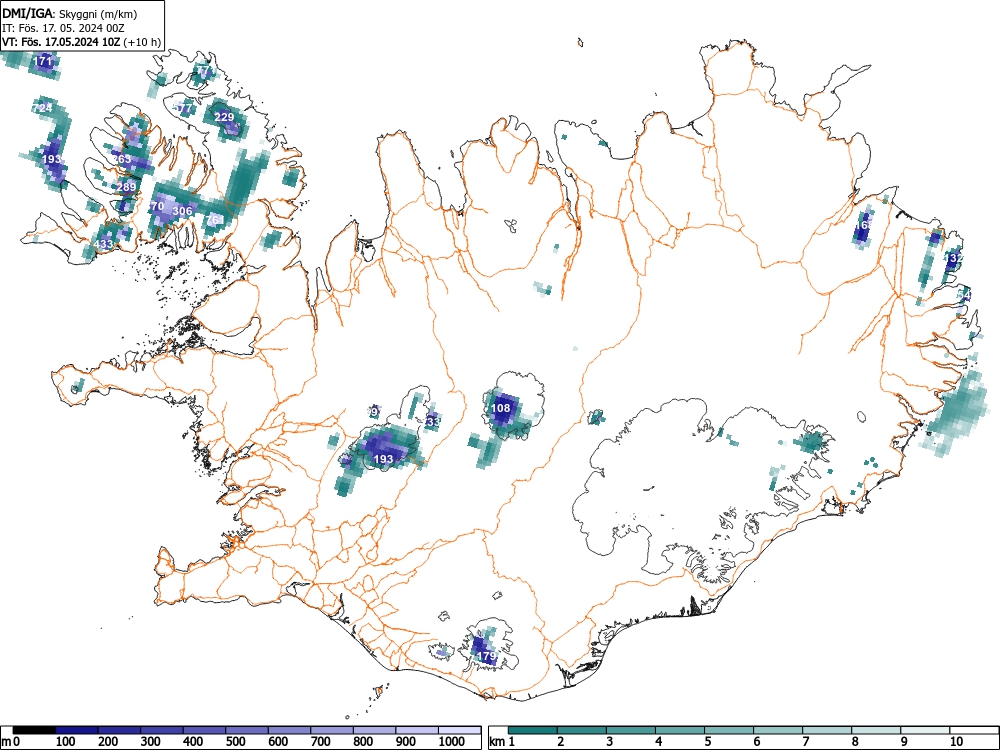Click the 193 value below the 724 label
1000x750 pixels.
[x=52, y=159]
